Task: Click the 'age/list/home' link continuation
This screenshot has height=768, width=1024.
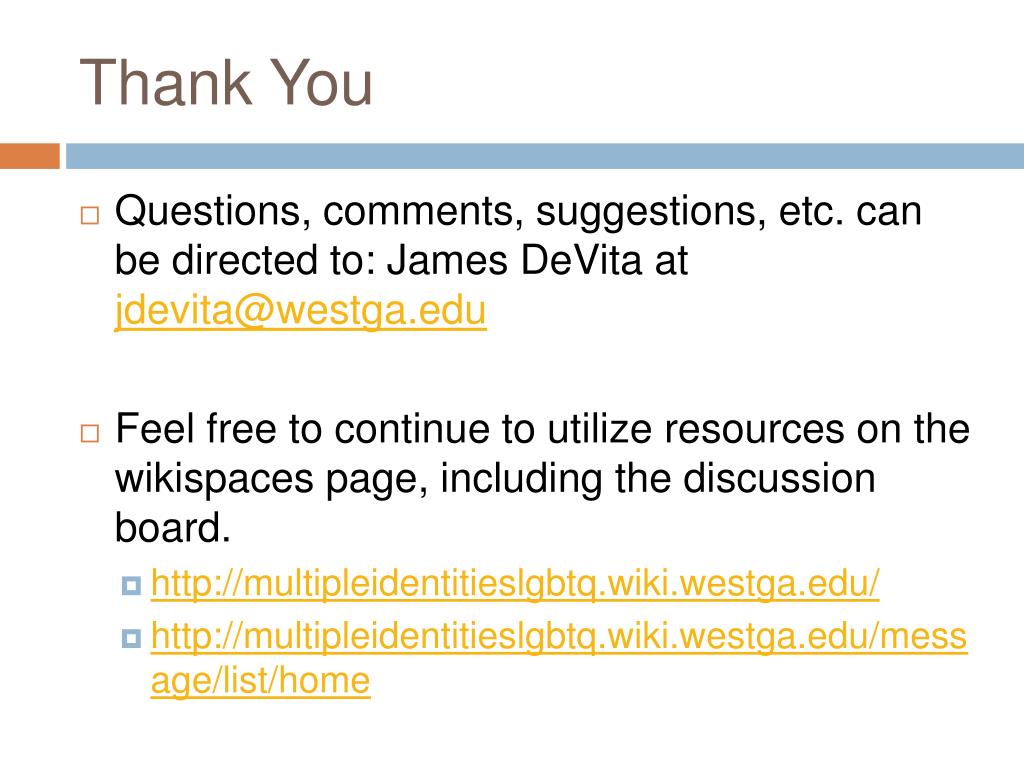Action: coord(260,682)
